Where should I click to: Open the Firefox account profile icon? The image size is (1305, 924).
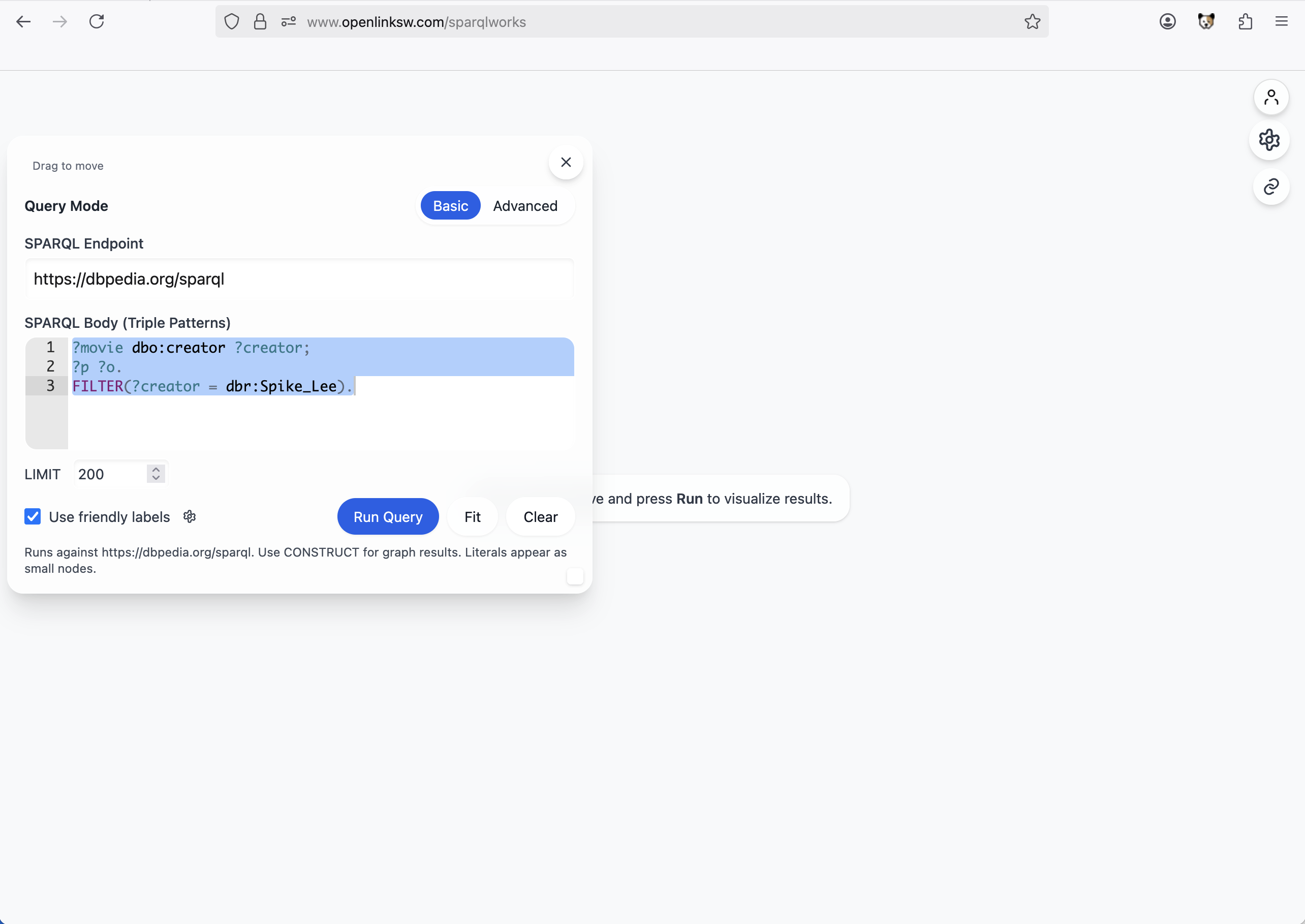(1167, 22)
